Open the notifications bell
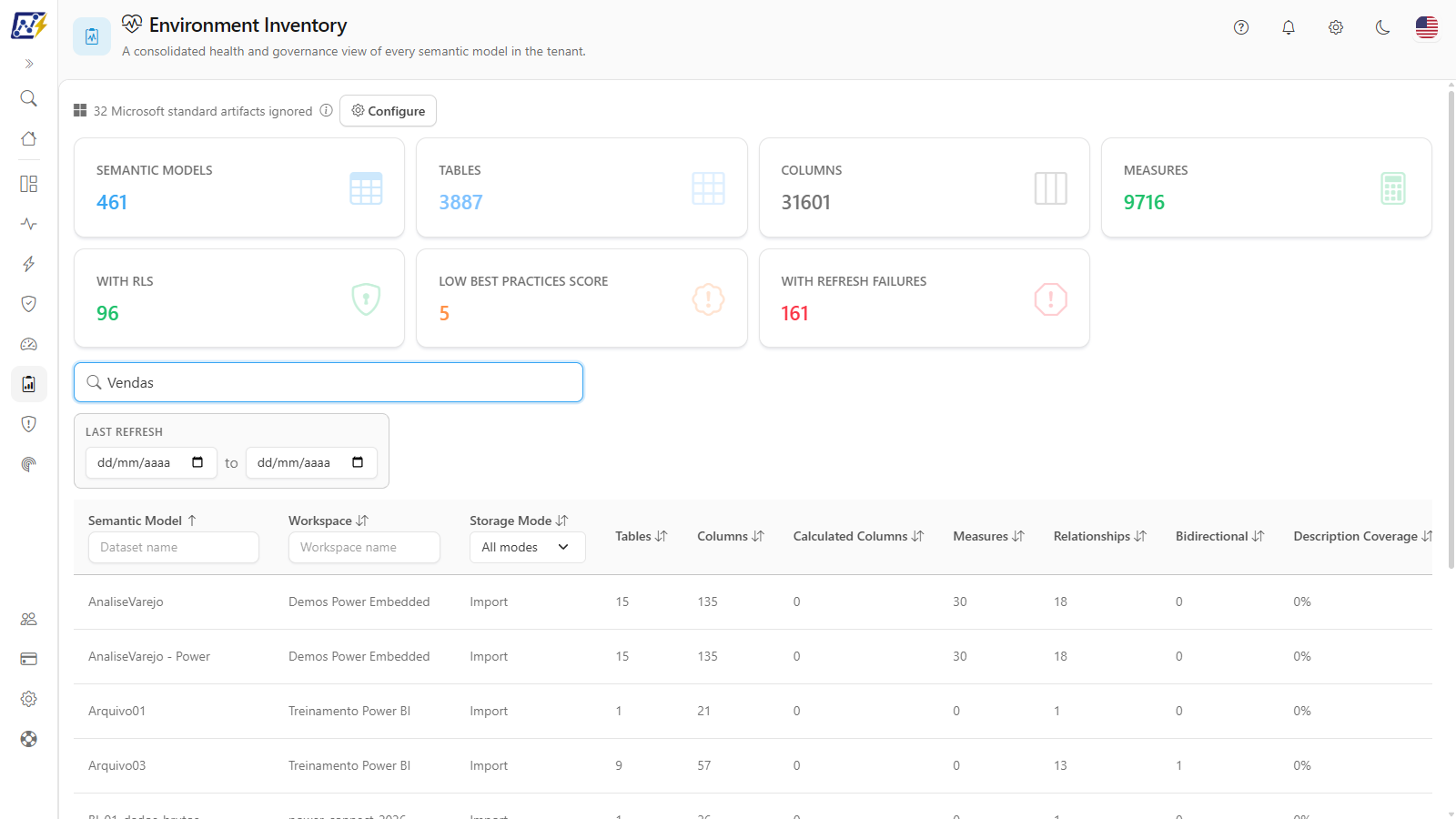The width and height of the screenshot is (1456, 819). (x=1289, y=27)
